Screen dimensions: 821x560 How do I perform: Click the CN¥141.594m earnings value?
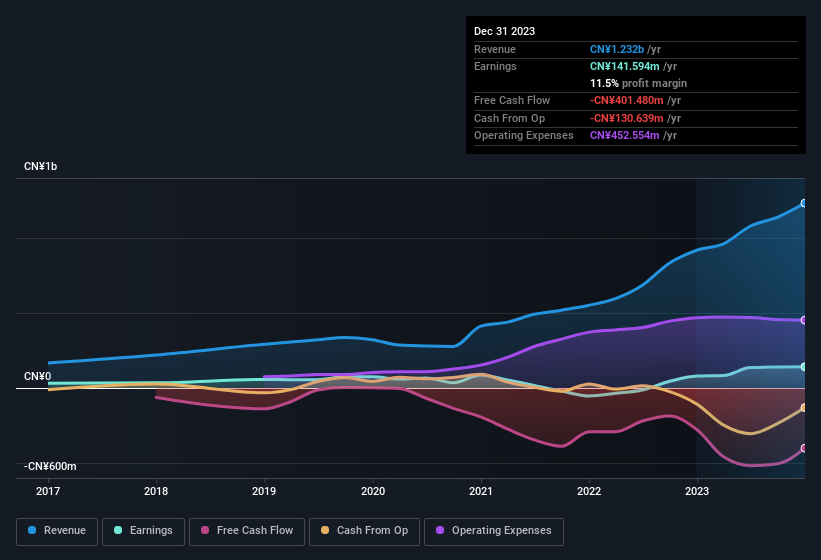tap(625, 66)
